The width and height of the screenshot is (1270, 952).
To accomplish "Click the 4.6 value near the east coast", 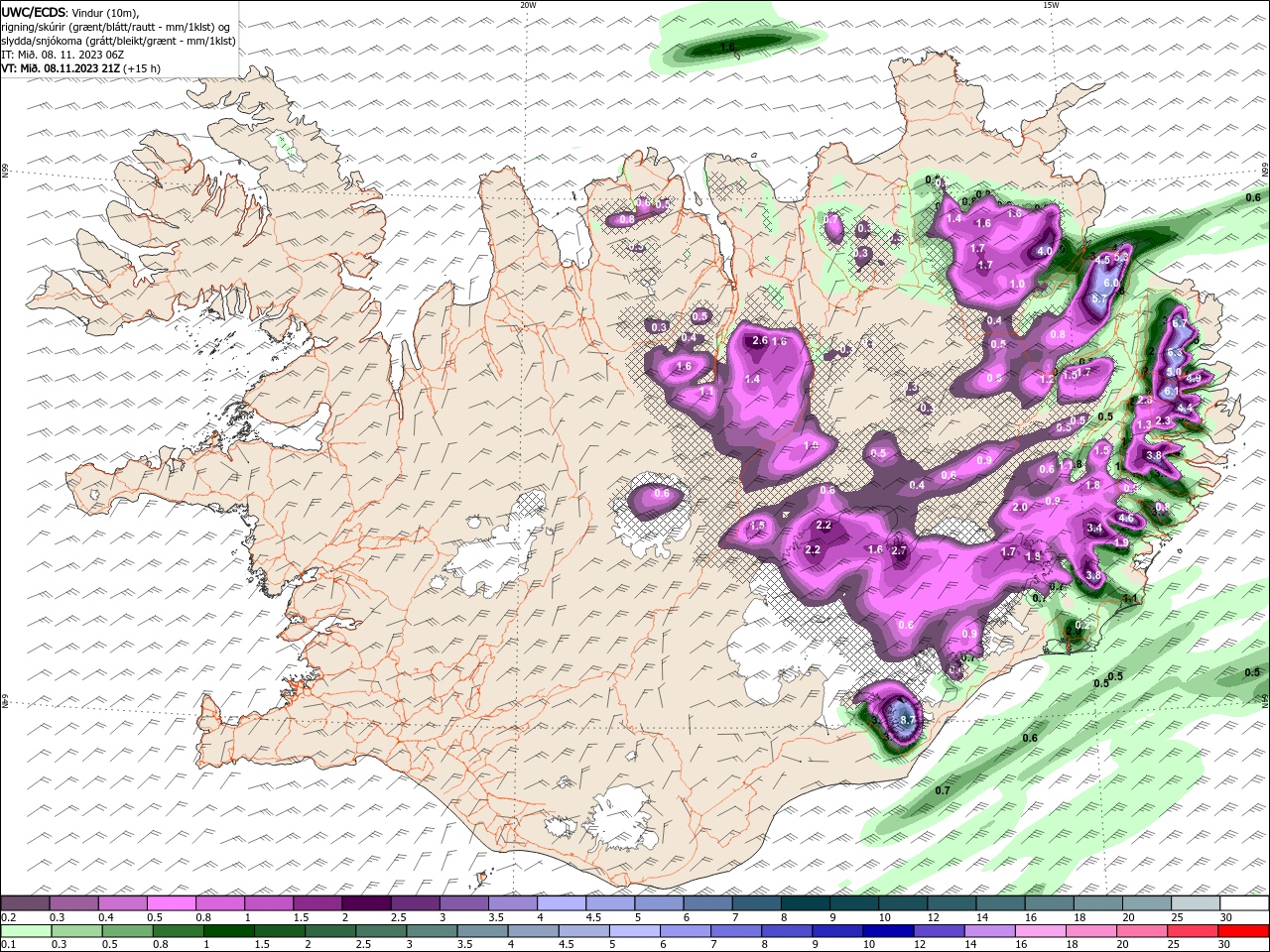I will tap(1126, 518).
